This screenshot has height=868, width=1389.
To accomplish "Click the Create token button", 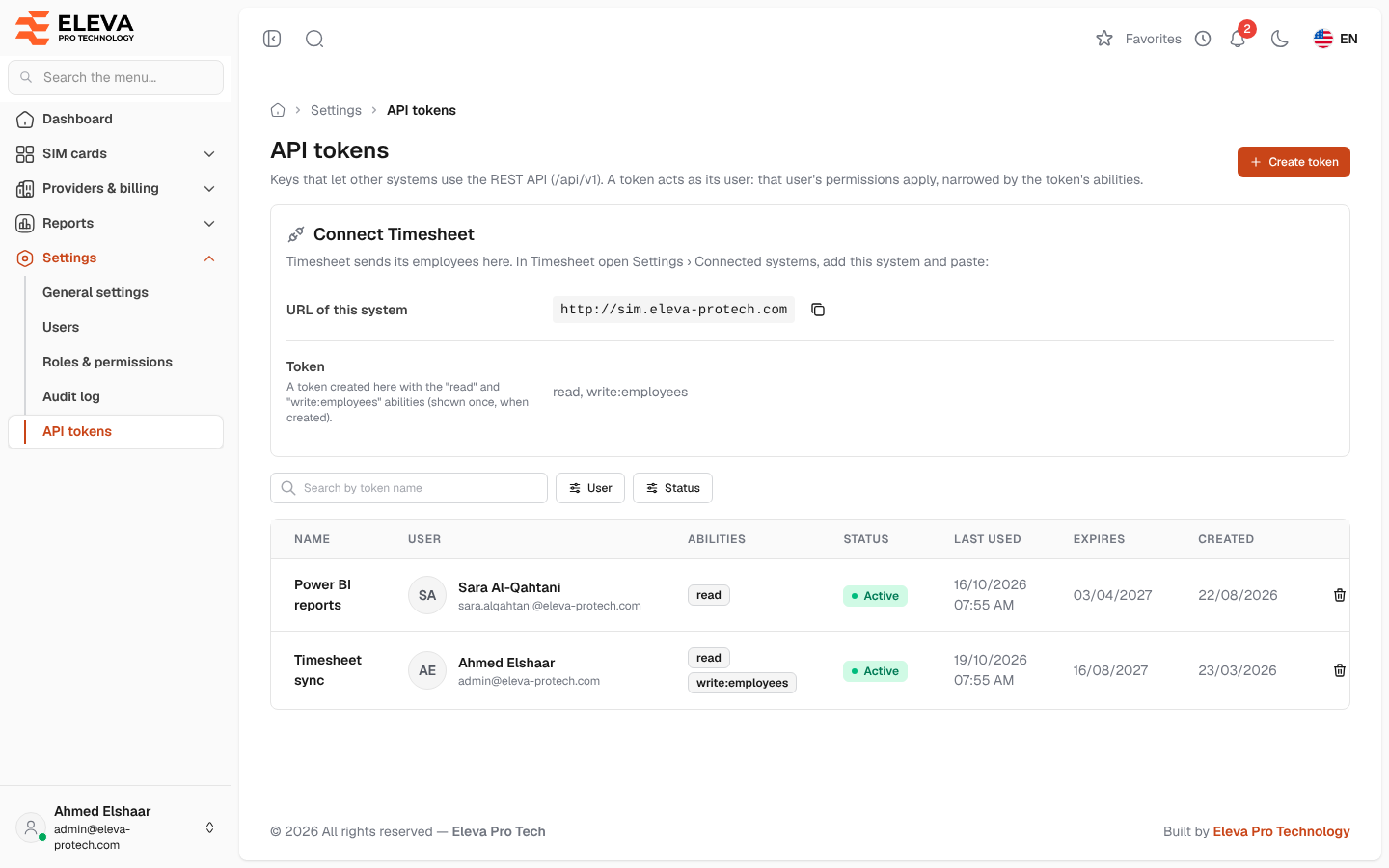I will coord(1294,162).
